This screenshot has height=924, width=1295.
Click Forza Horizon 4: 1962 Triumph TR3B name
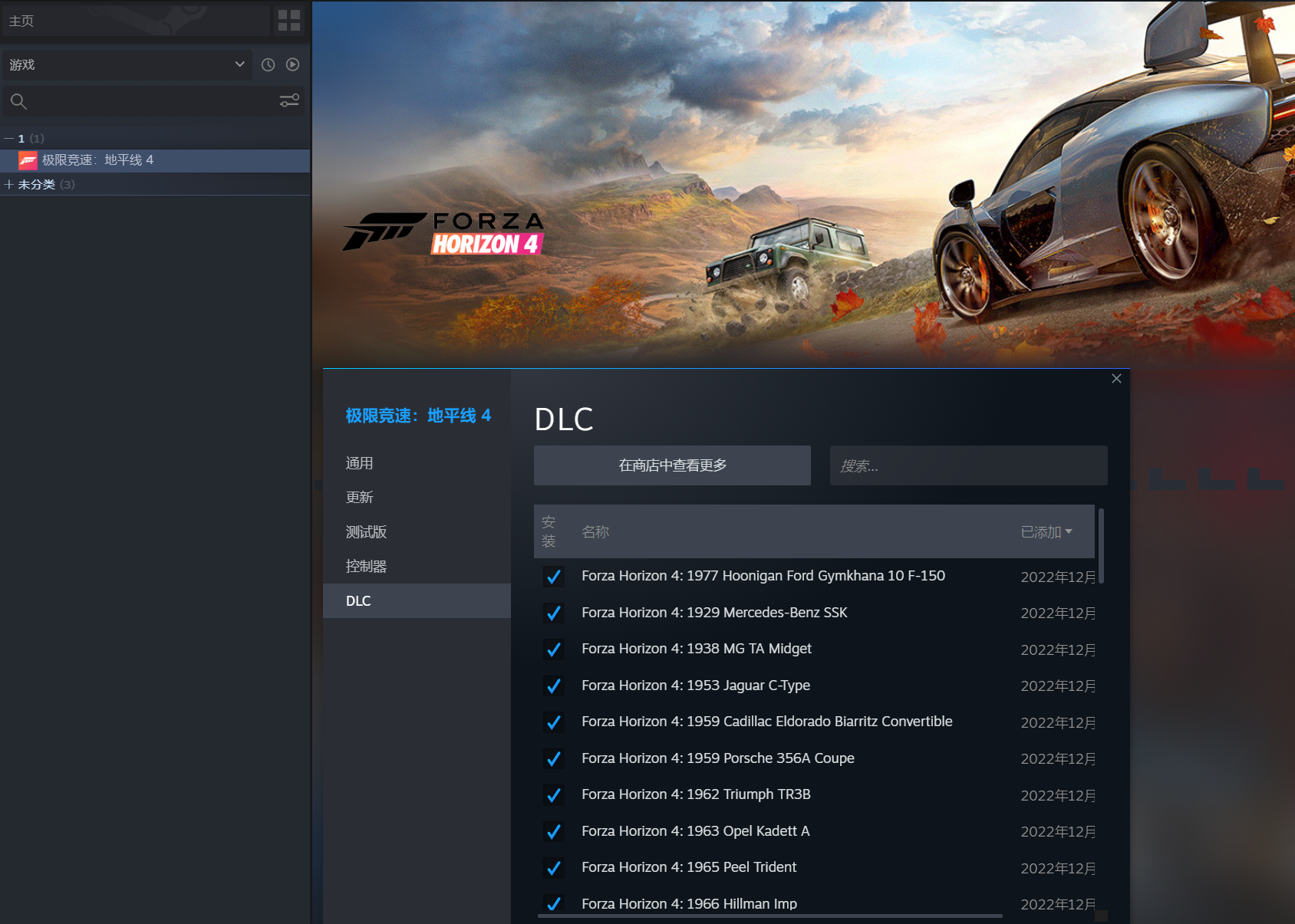pos(696,794)
